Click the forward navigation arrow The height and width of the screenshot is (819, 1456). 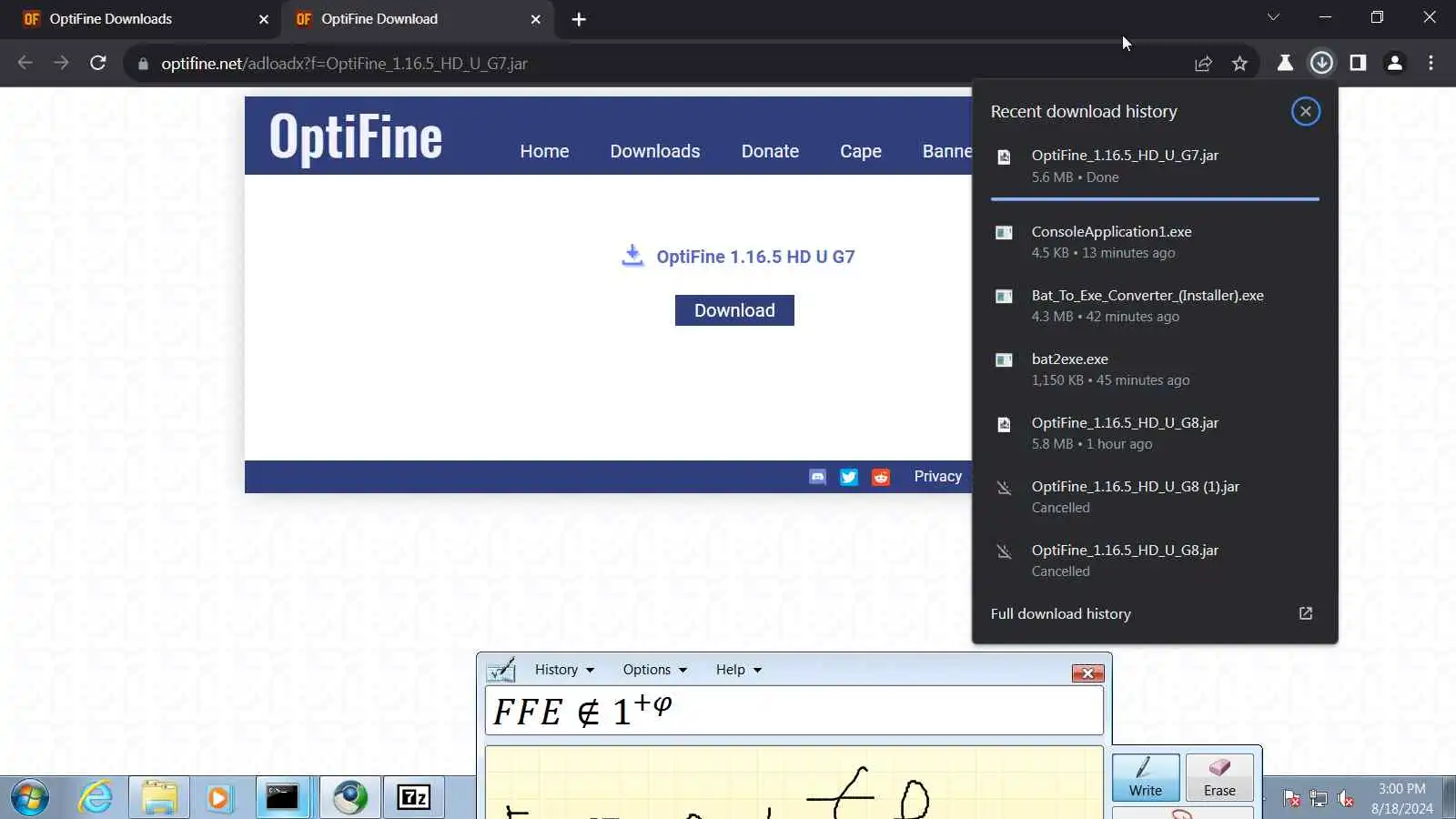(x=61, y=63)
